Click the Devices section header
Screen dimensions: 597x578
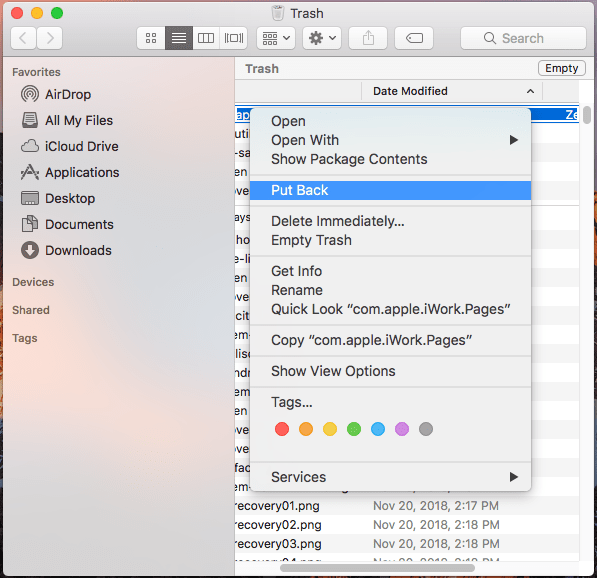click(x=33, y=282)
